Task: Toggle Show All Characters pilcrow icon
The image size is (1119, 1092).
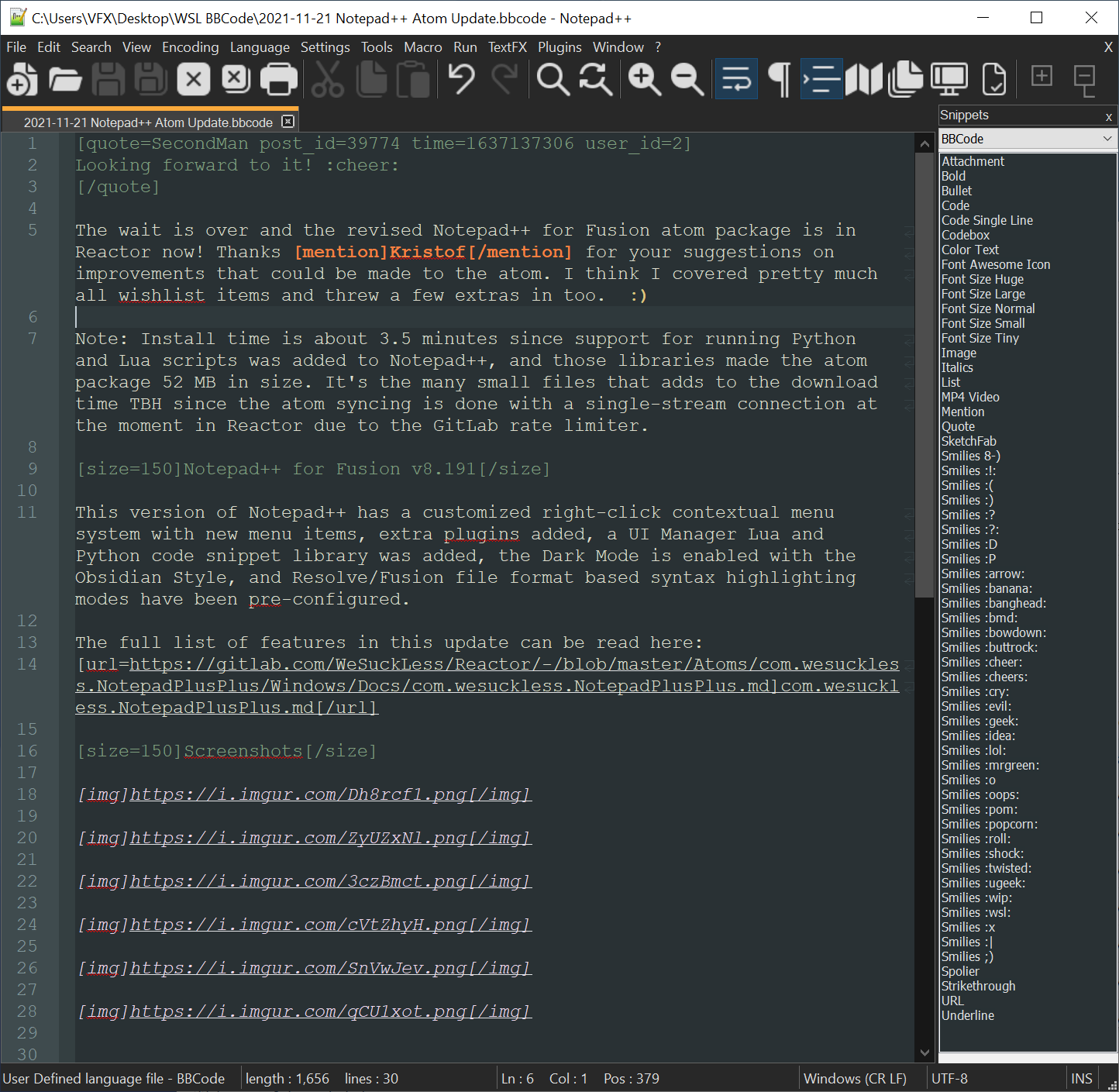Action: (x=779, y=79)
